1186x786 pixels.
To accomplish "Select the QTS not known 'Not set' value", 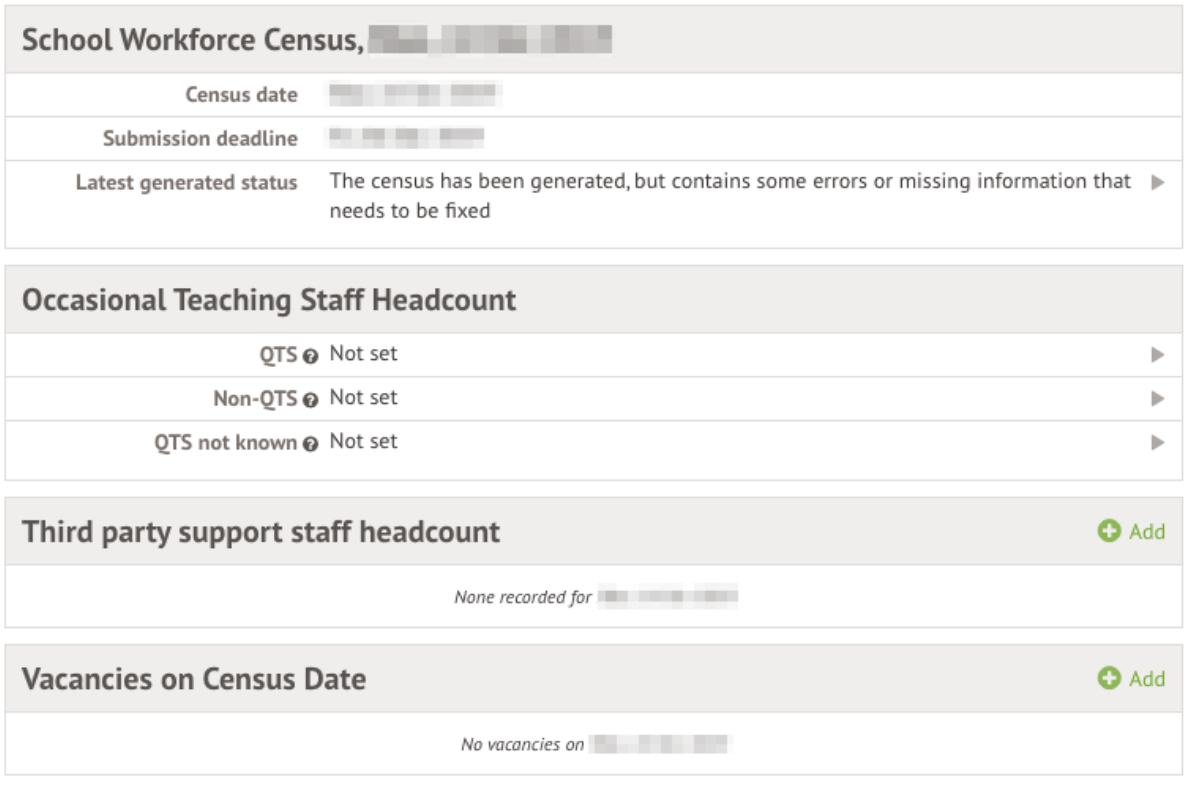I will tap(363, 442).
